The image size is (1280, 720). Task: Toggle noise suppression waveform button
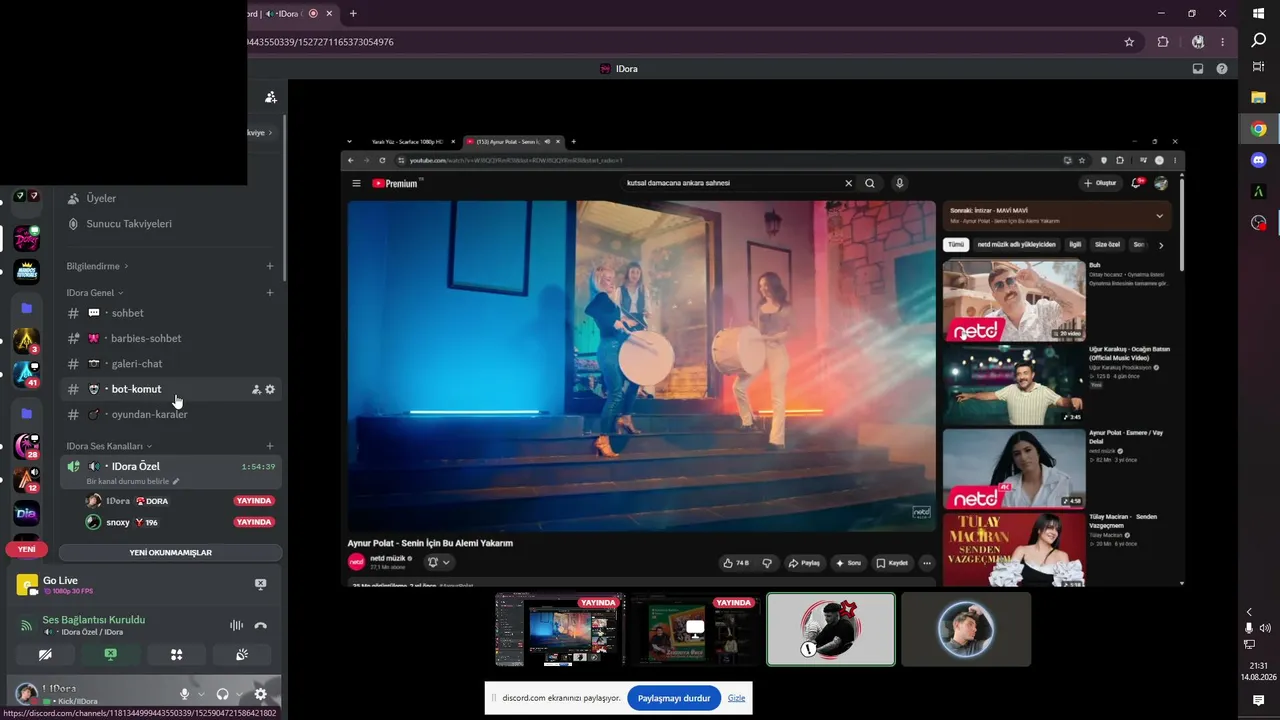coord(236,626)
